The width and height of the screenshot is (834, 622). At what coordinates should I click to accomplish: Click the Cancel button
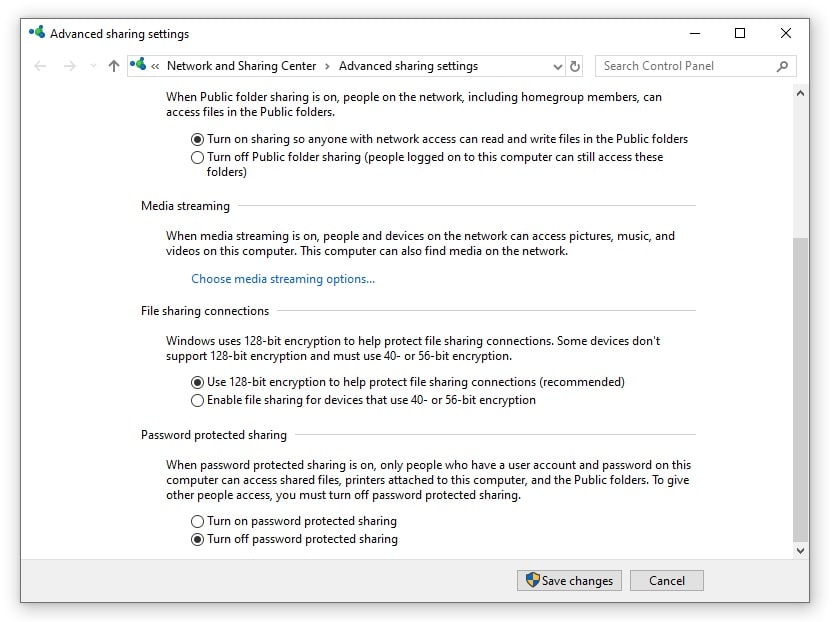[x=666, y=580]
